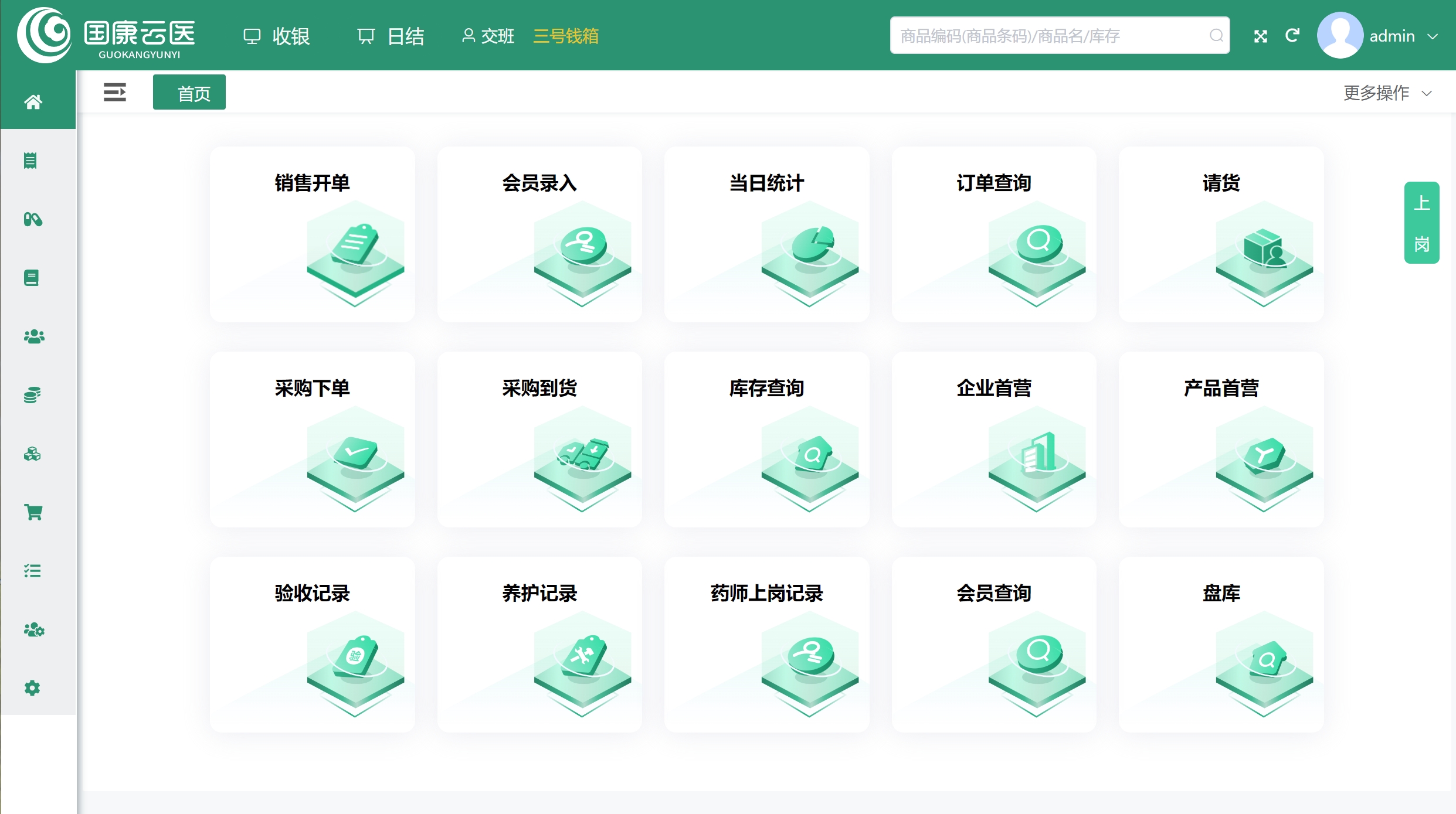This screenshot has width=1456, height=814.
Task: Click the fullscreen icon in the top bar
Action: point(1261,35)
